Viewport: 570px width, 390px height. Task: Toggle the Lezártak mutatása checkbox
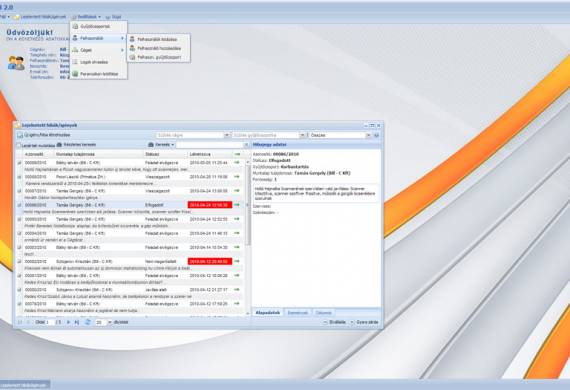tap(19, 145)
